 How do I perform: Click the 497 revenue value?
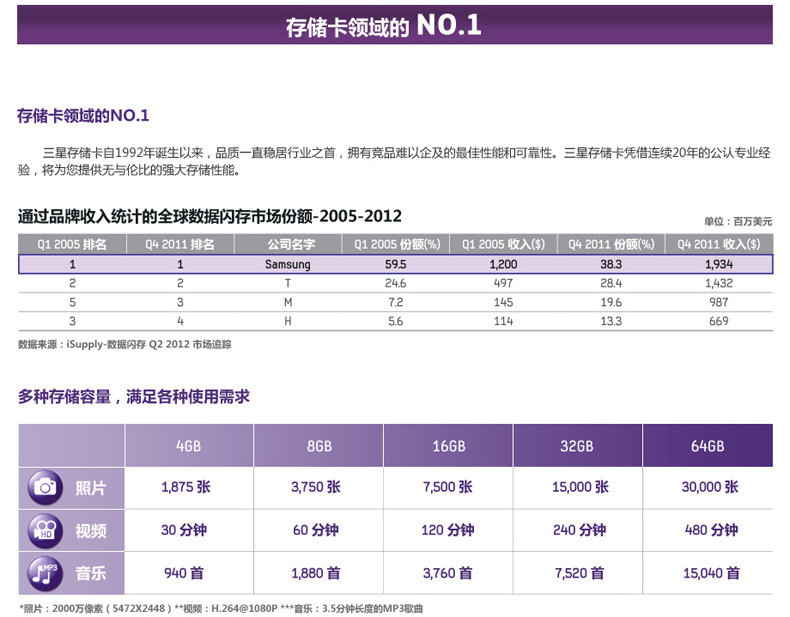[503, 283]
